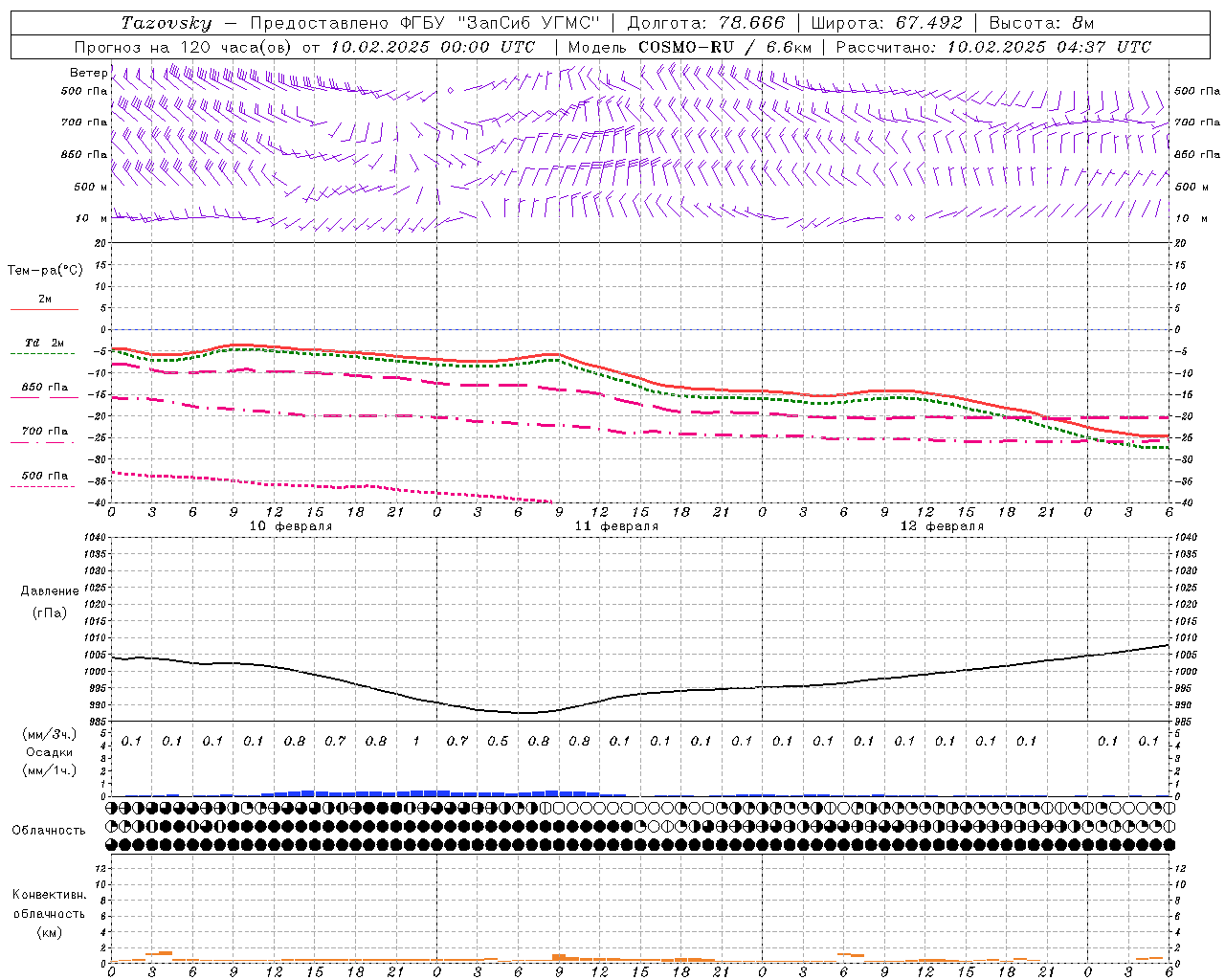1225x980 pixels.
Task: Click the '10 м' label left of wind panel
Action: coord(92,218)
